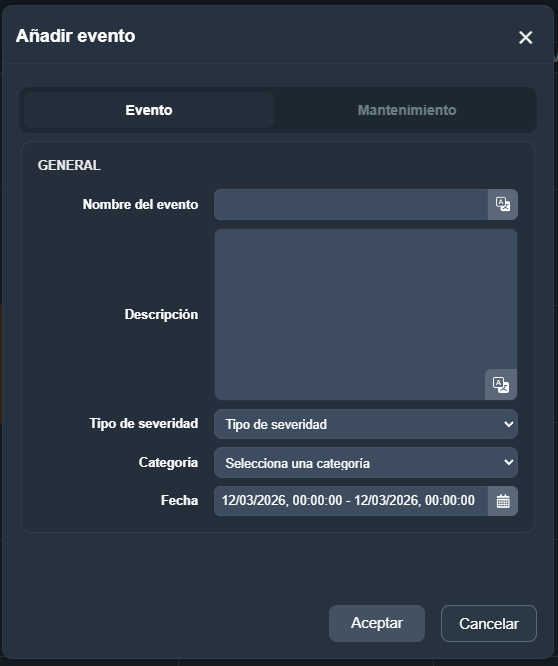This screenshot has height=666, width=558.
Task: Click the Cancelar button
Action: 489,623
